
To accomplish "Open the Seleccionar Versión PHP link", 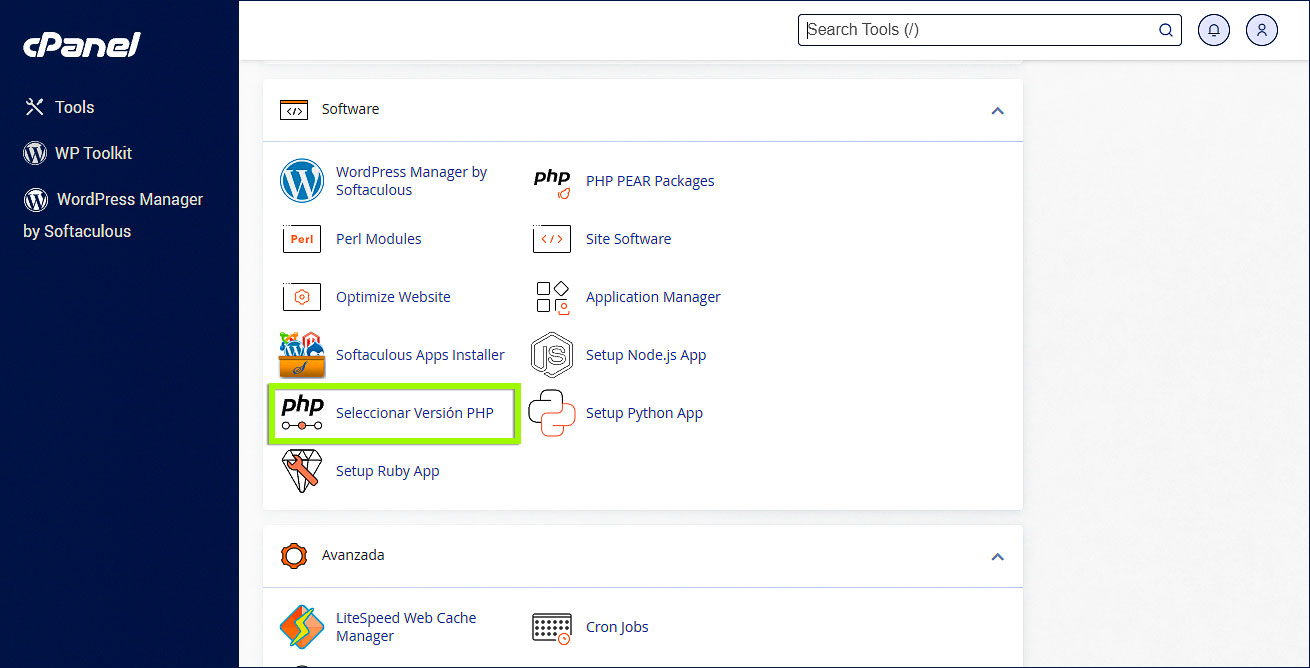I will point(414,413).
